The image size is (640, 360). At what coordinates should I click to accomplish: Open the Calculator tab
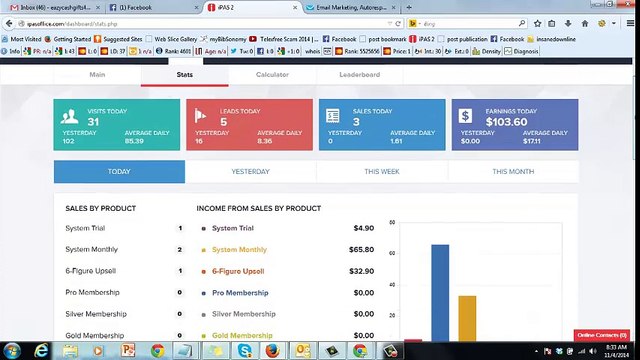tap(272, 75)
